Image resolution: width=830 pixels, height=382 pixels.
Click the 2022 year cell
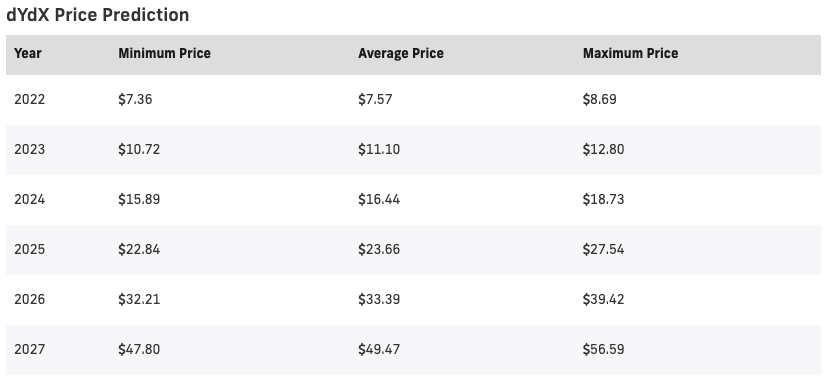[30, 99]
